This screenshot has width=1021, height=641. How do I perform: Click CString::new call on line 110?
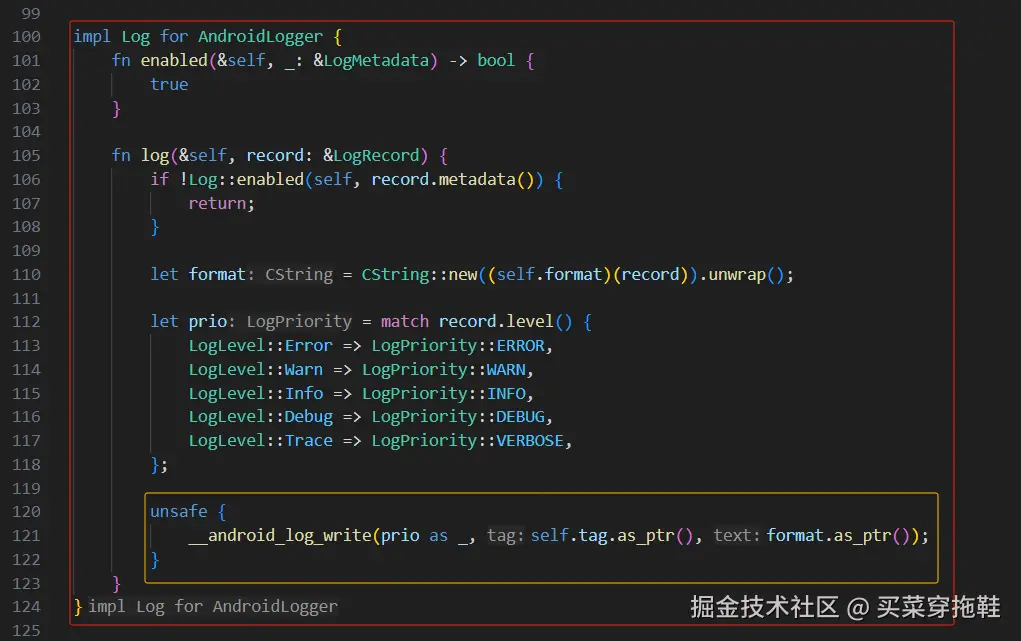[x=419, y=275]
